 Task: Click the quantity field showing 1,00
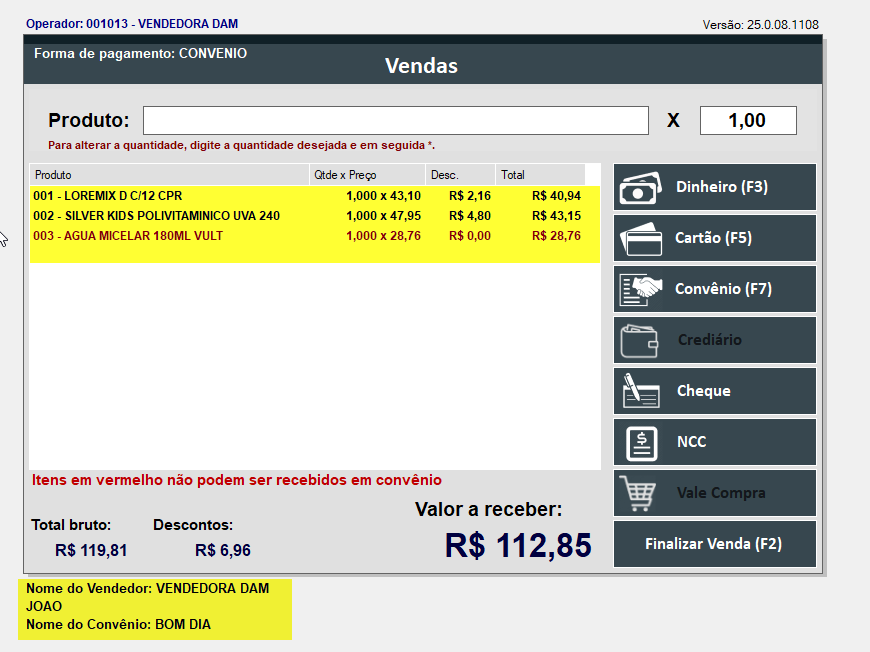click(x=748, y=120)
